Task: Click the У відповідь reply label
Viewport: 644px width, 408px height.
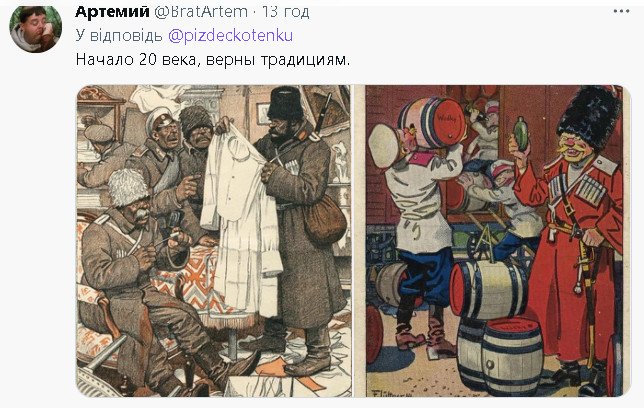Action: pos(119,35)
